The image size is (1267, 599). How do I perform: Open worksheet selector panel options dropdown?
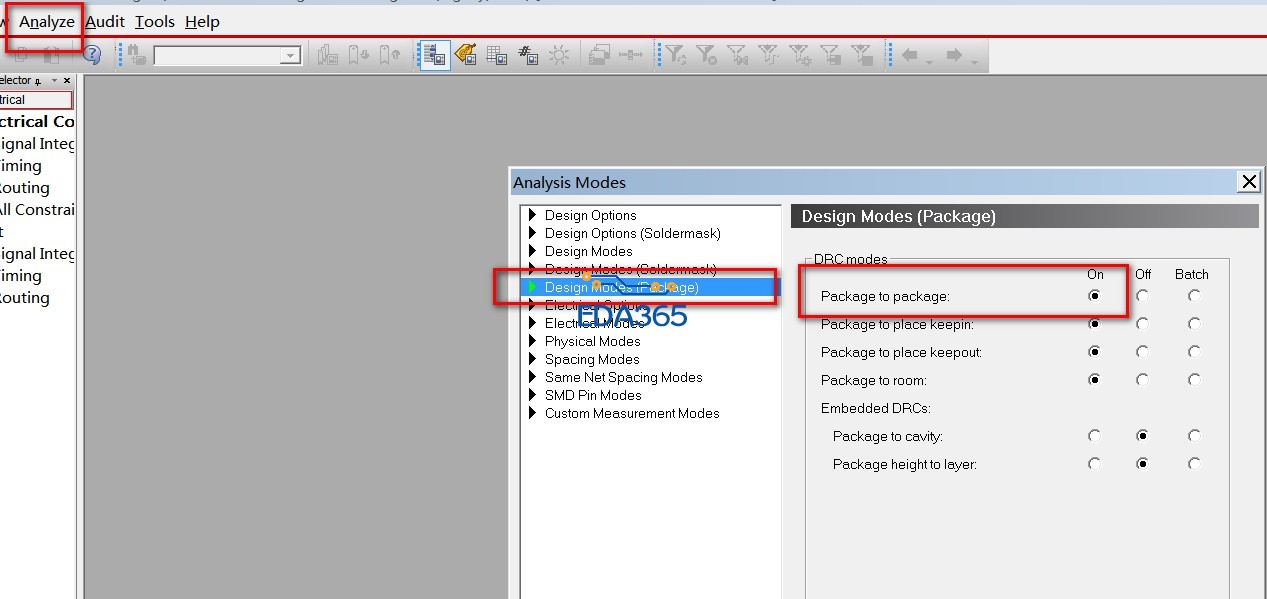coord(54,81)
